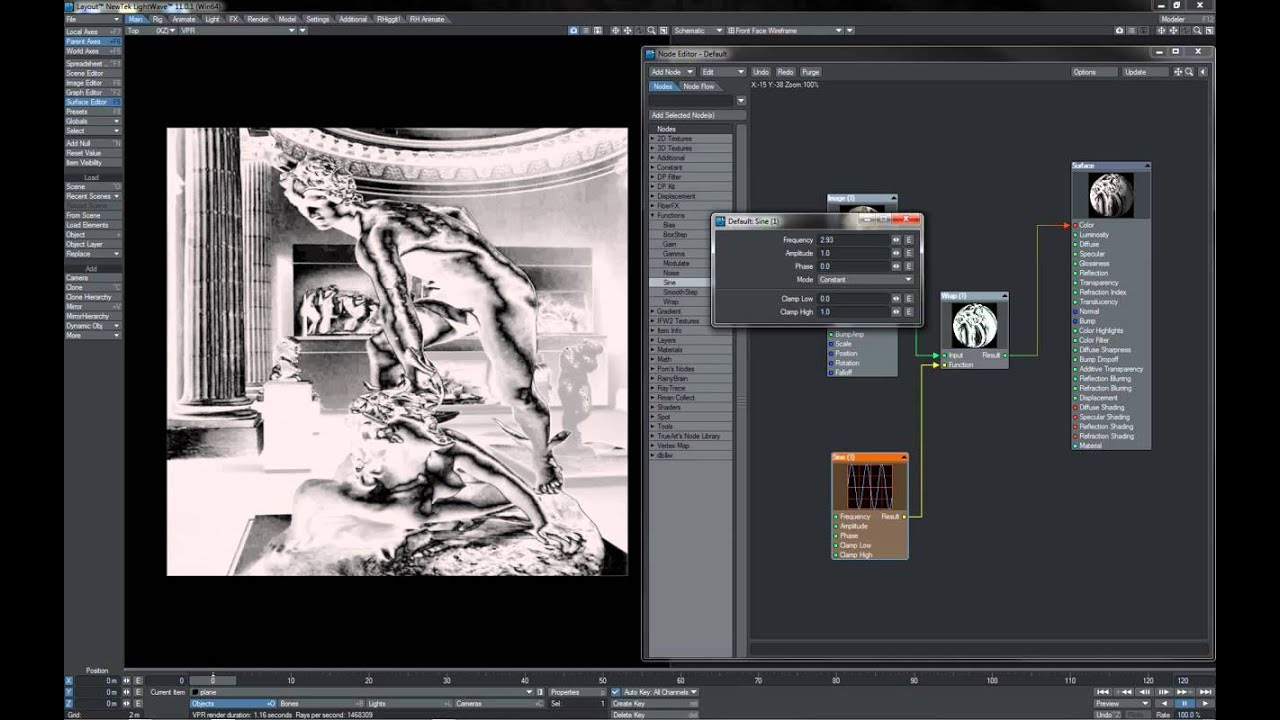Image resolution: width=1280 pixels, height=720 pixels.
Task: Click the Clamp High value field
Action: [x=854, y=312]
